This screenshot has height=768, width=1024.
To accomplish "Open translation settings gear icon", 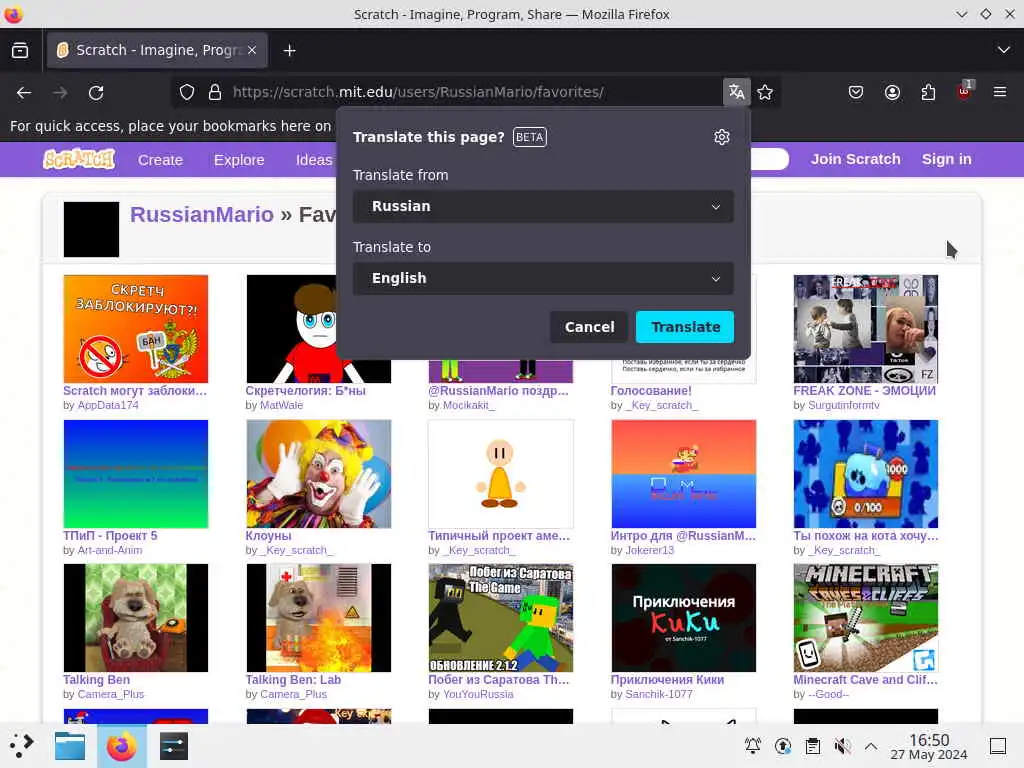I will coord(722,137).
